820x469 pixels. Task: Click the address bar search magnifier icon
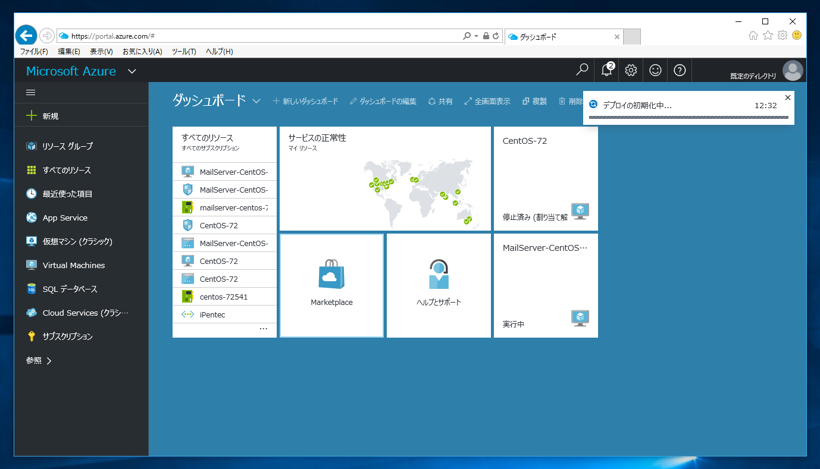click(x=466, y=36)
